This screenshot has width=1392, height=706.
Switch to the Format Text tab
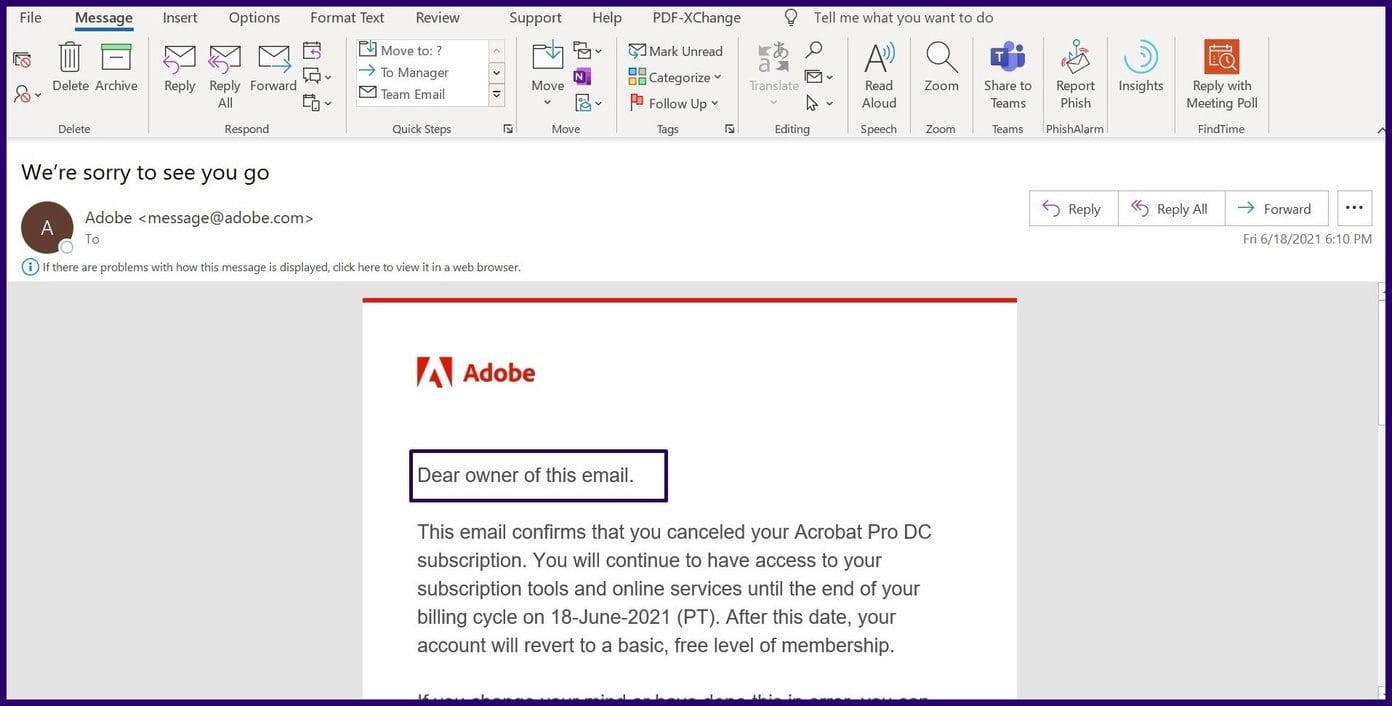347,18
